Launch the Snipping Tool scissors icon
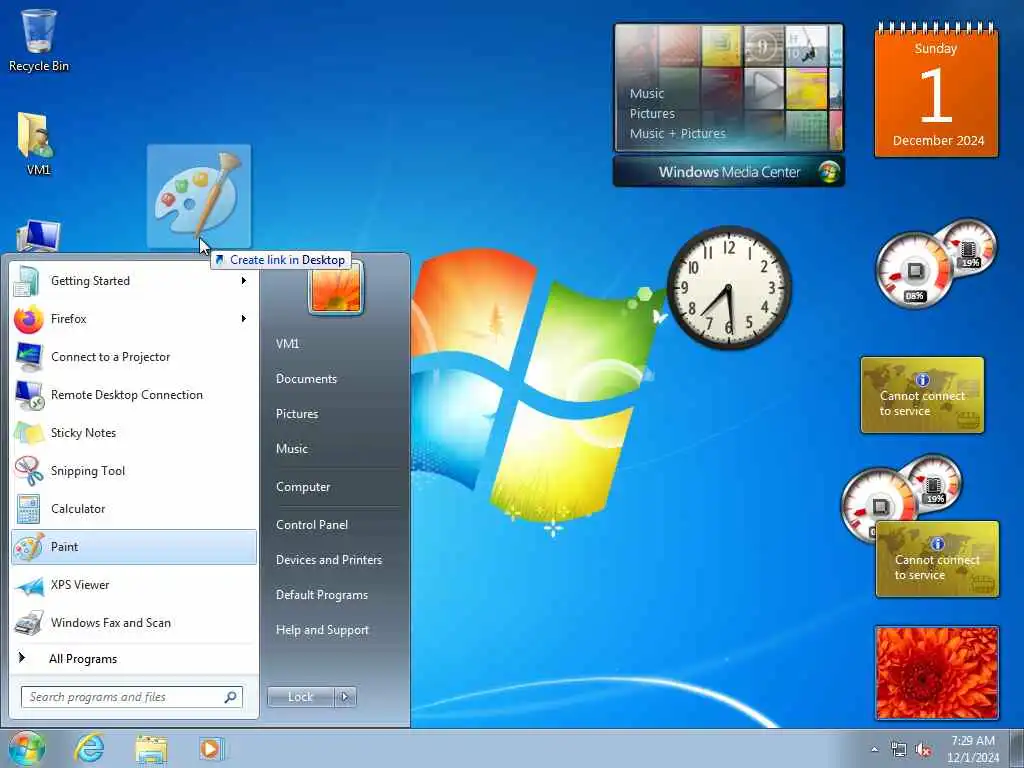The height and width of the screenshot is (768, 1024). (x=29, y=471)
